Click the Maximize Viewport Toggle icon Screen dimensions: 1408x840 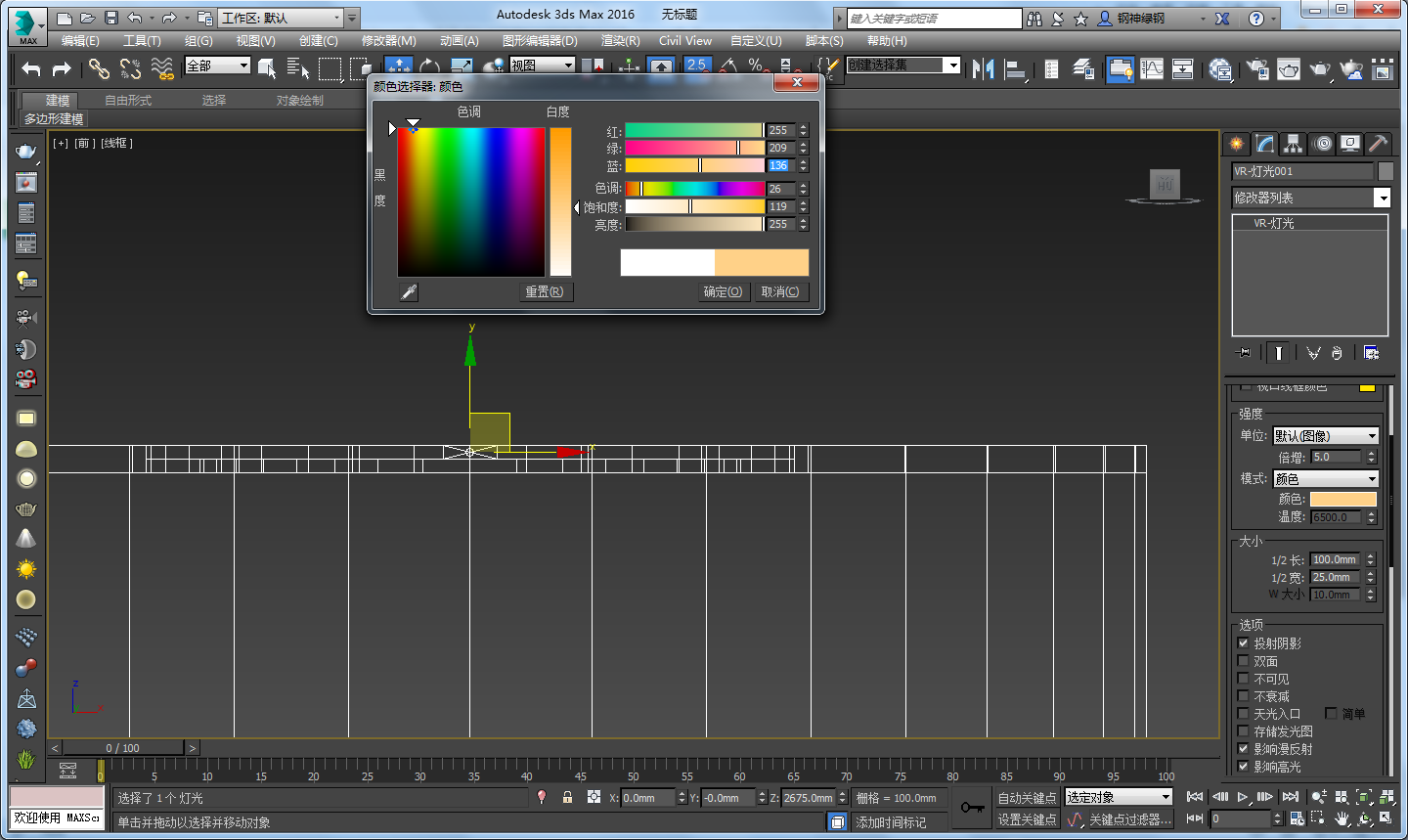coord(1386,818)
